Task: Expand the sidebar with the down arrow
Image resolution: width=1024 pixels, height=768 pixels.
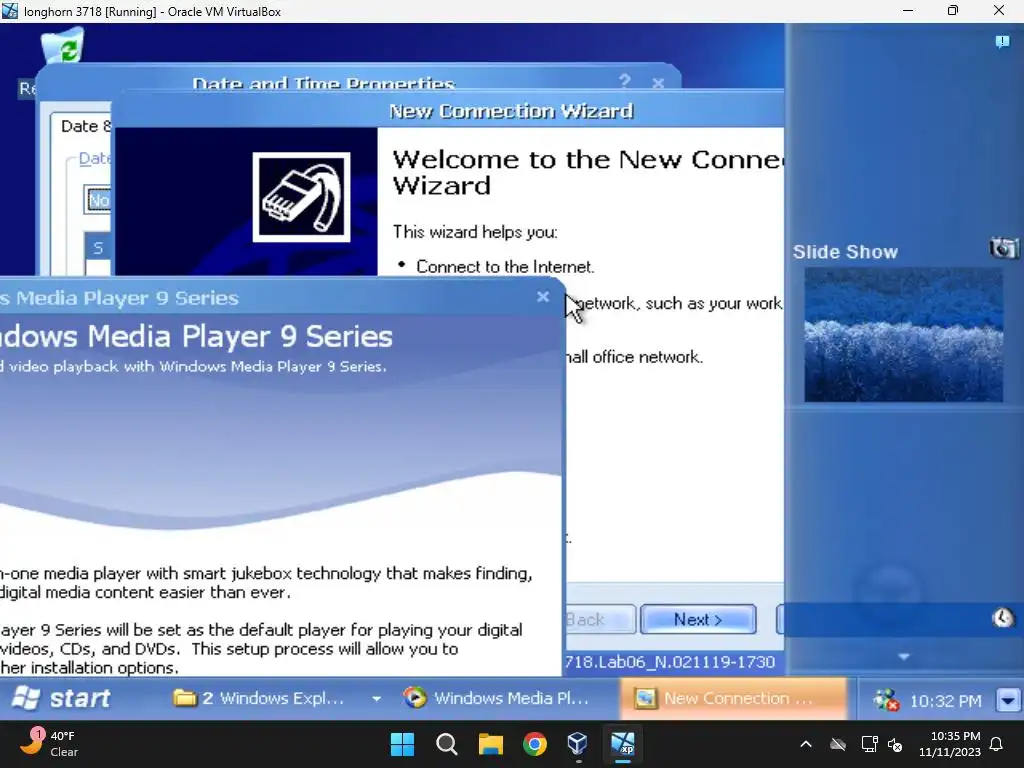Action: (x=904, y=656)
